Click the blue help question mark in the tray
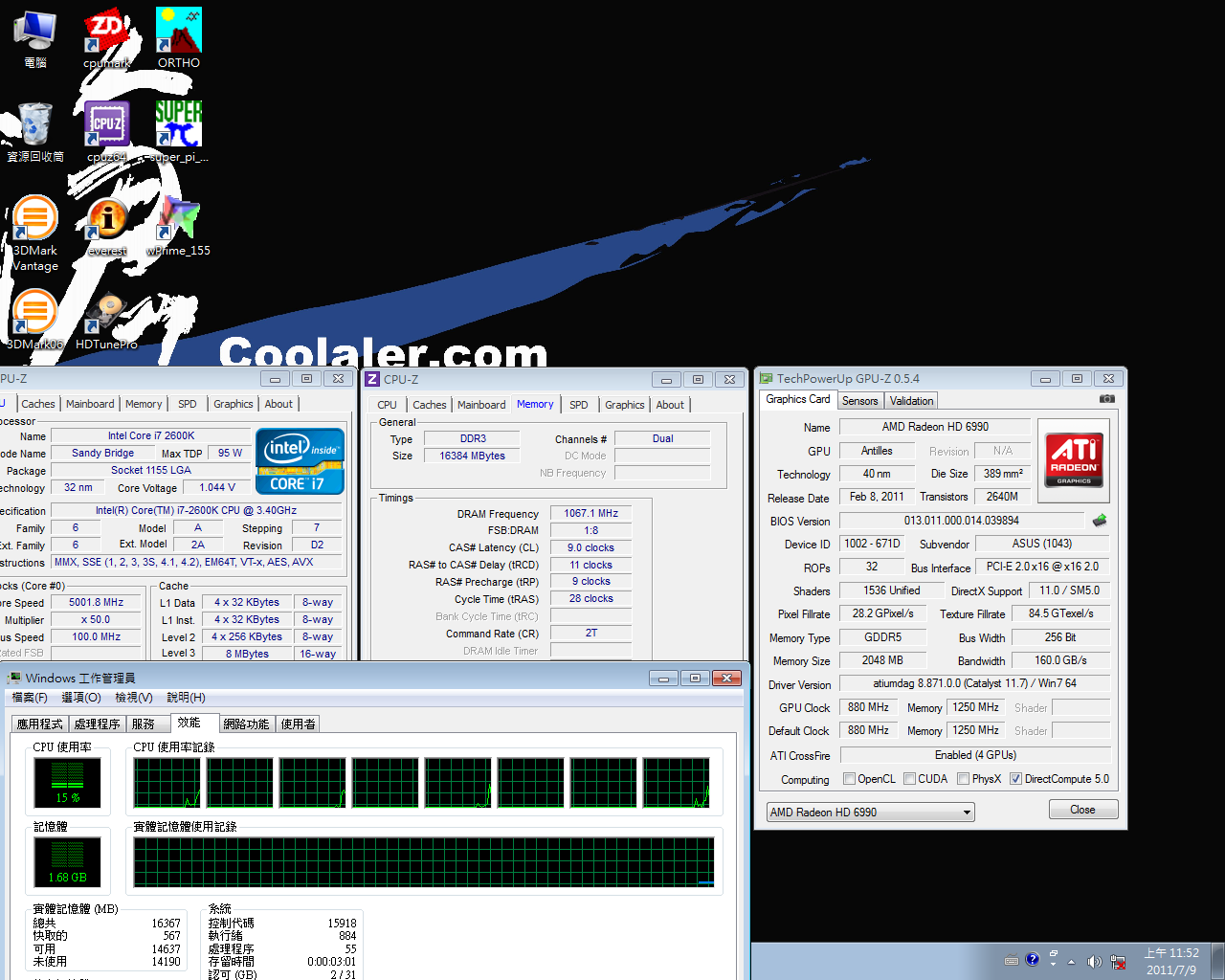Viewport: 1225px width, 980px height. coord(1032,960)
